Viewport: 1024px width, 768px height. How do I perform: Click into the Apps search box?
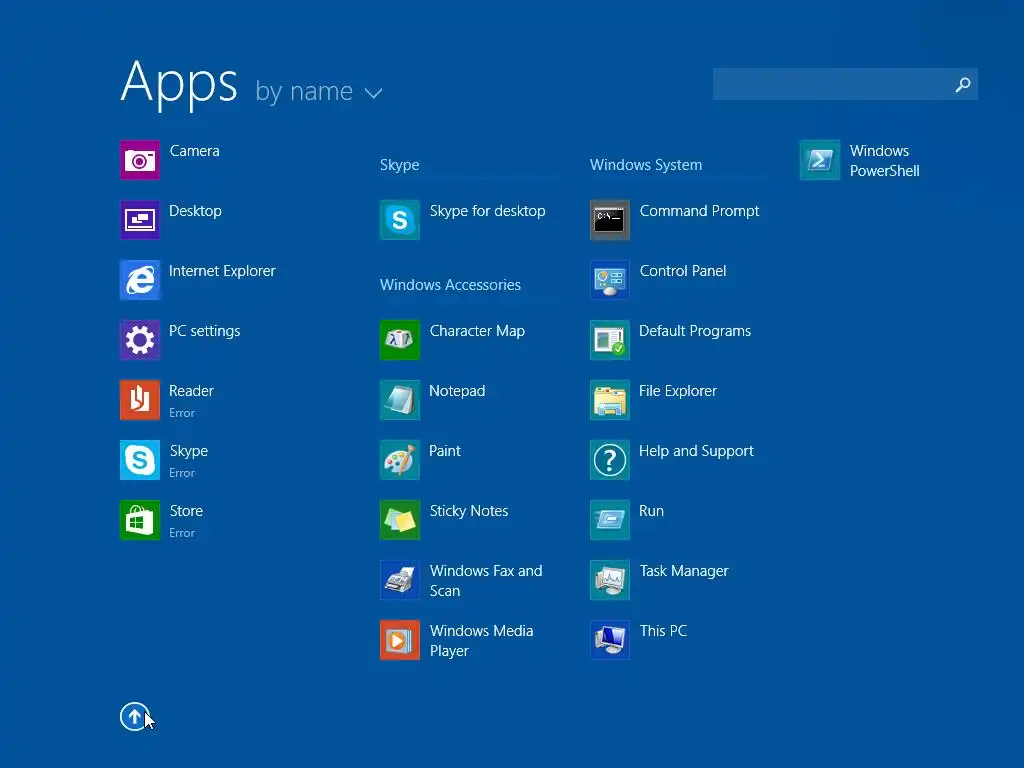845,84
